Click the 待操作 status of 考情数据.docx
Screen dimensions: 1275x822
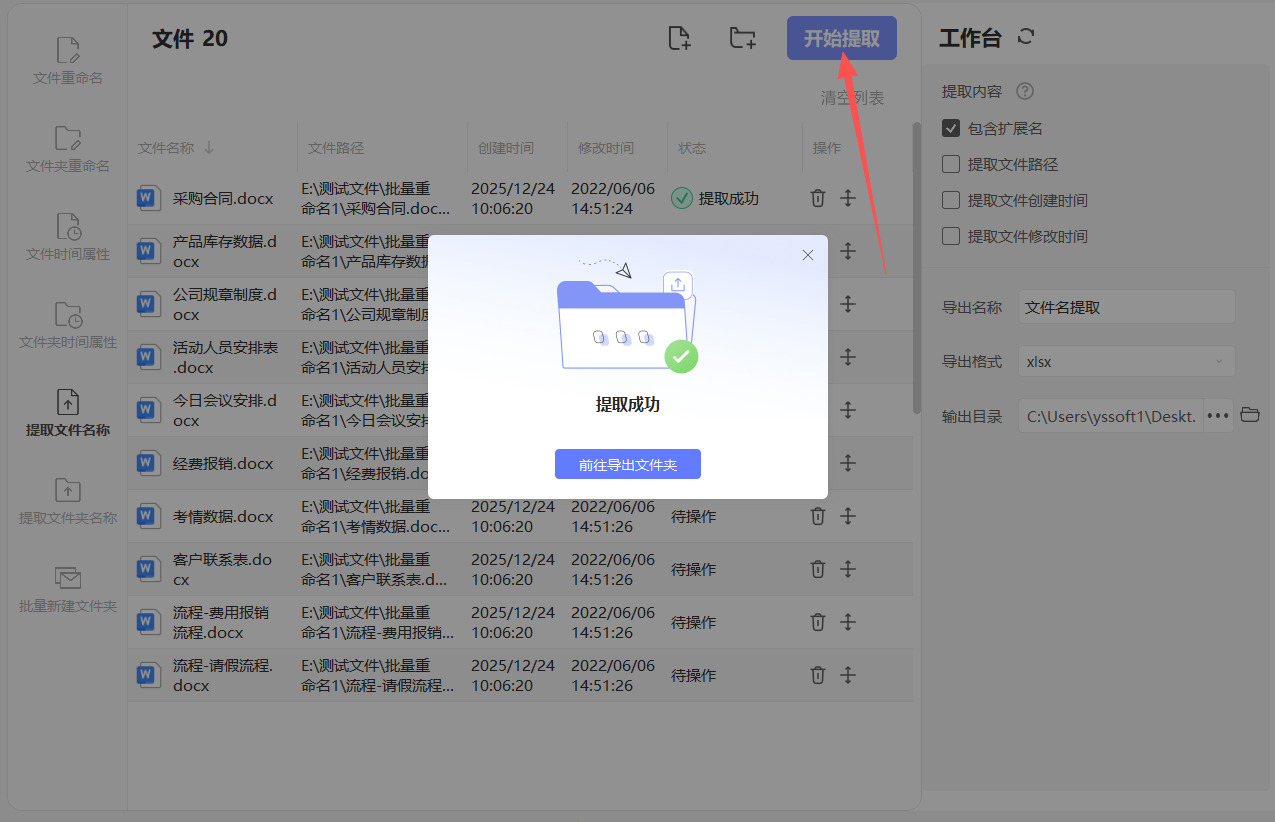pyautogui.click(x=694, y=516)
